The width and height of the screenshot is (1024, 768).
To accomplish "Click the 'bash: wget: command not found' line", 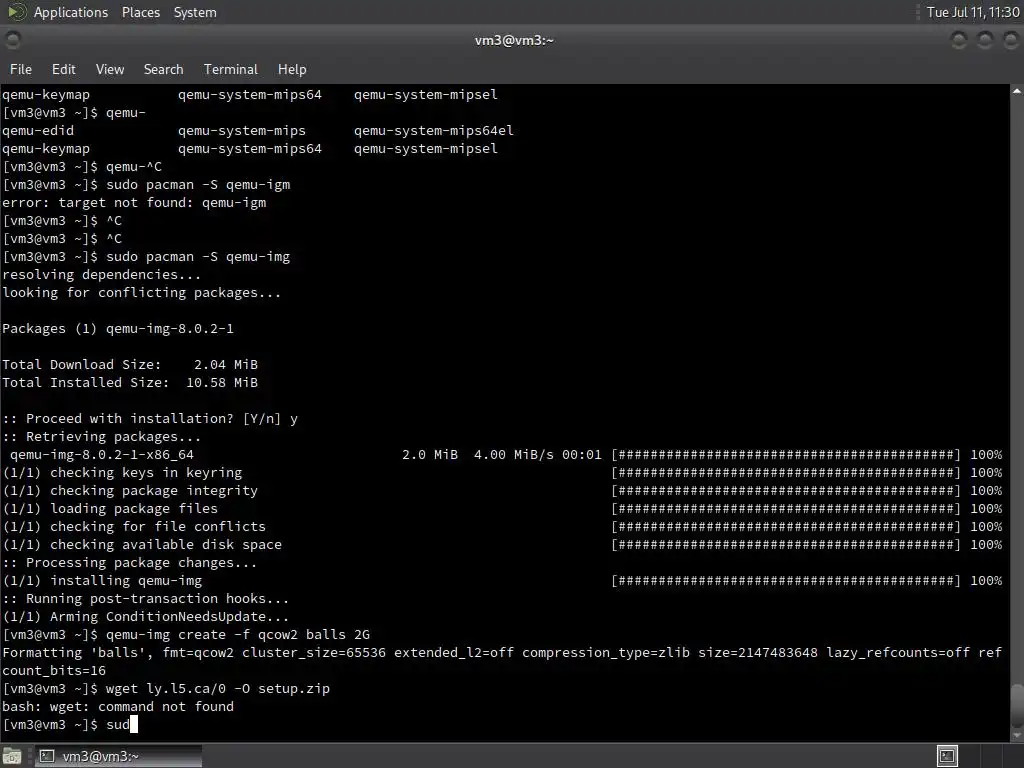I will tap(118, 707).
